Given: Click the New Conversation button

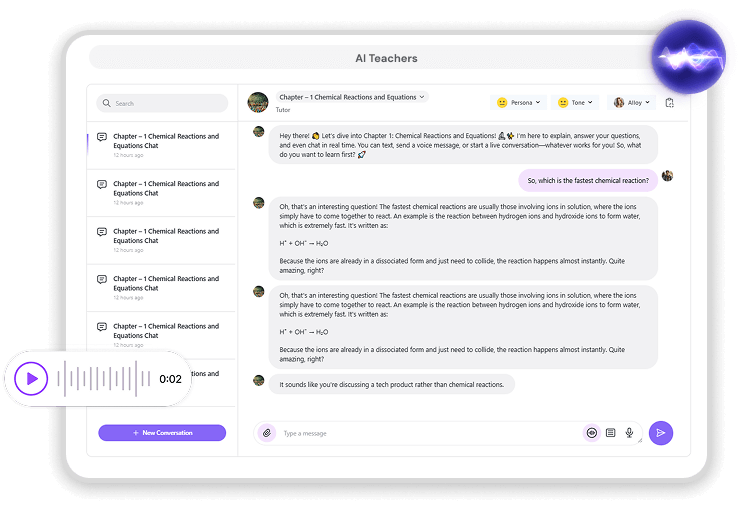Looking at the screenshot, I should [x=162, y=433].
